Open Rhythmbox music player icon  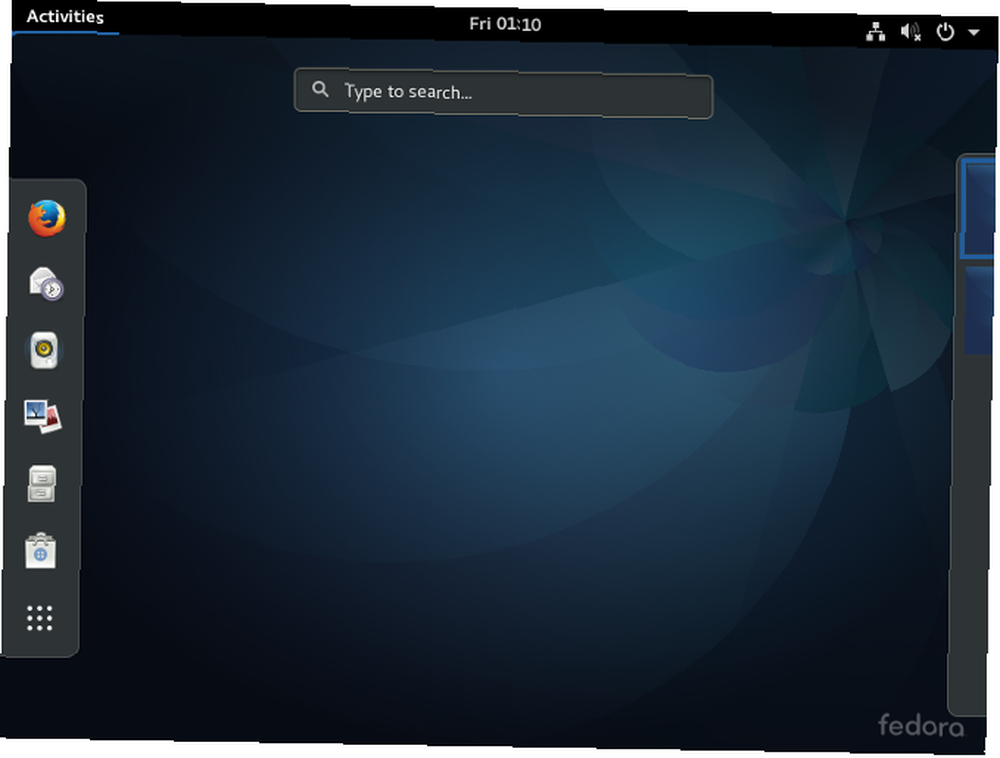44,350
